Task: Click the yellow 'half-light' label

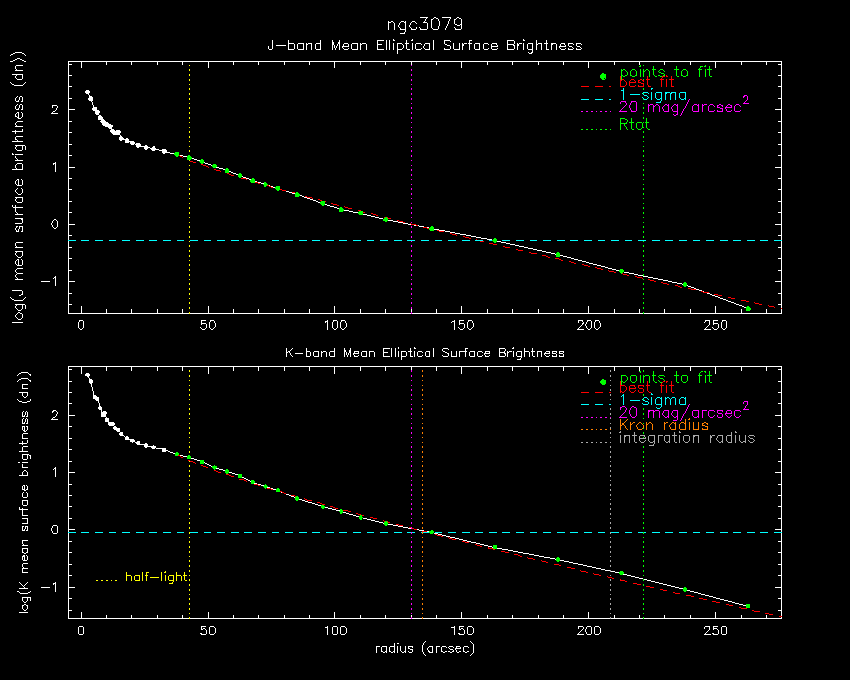Action: pos(156,577)
